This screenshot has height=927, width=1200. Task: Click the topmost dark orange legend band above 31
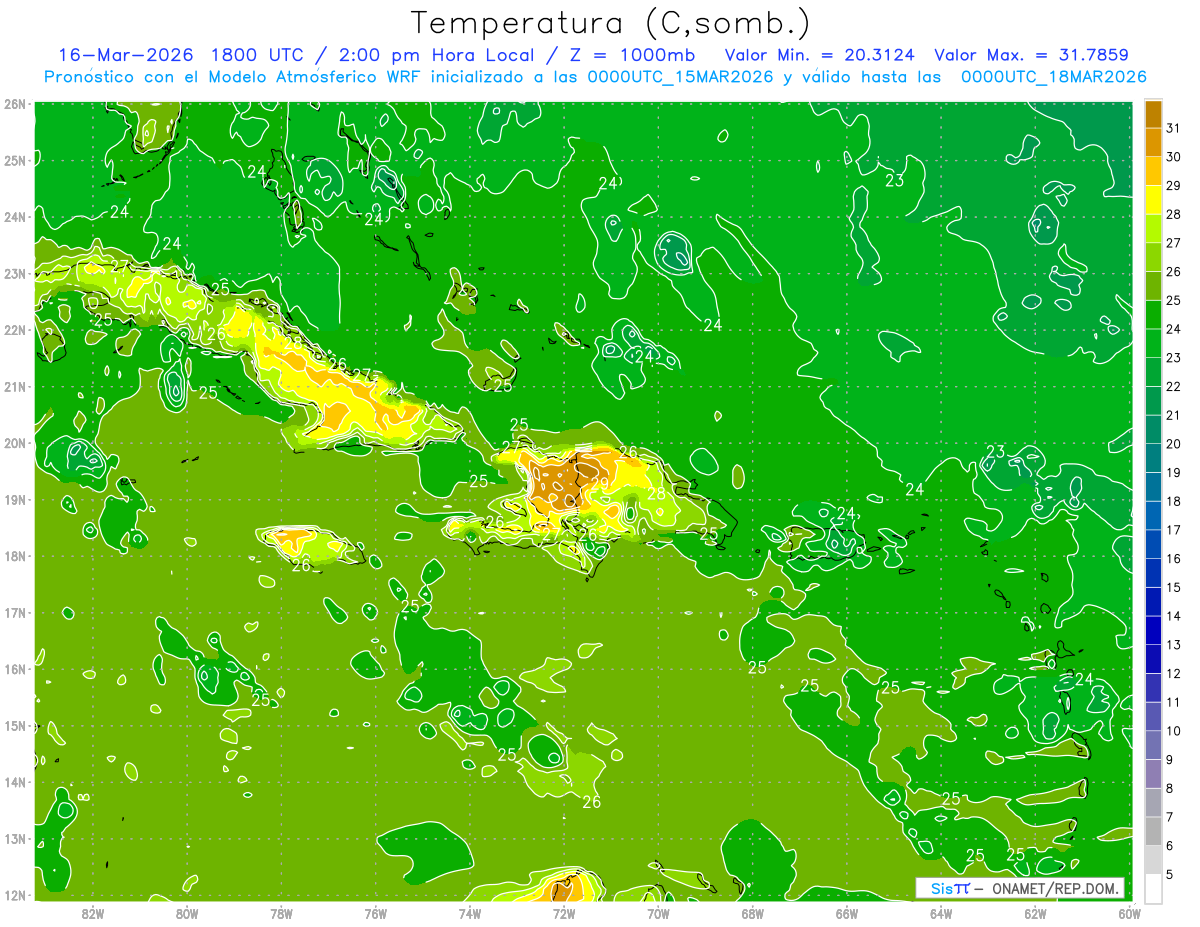pyautogui.click(x=1153, y=114)
